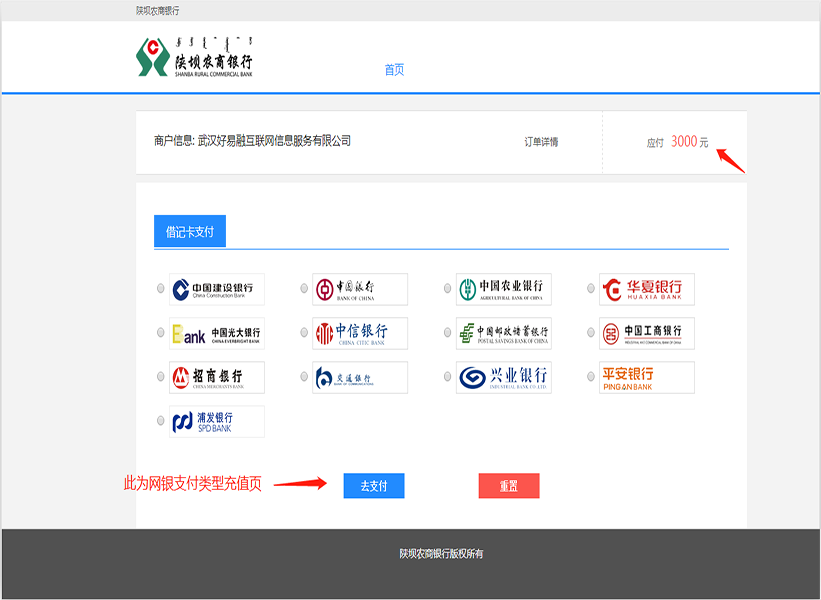Click the Huaxia Bank logo
Screen dimensions: 821x600
[x=647, y=289]
